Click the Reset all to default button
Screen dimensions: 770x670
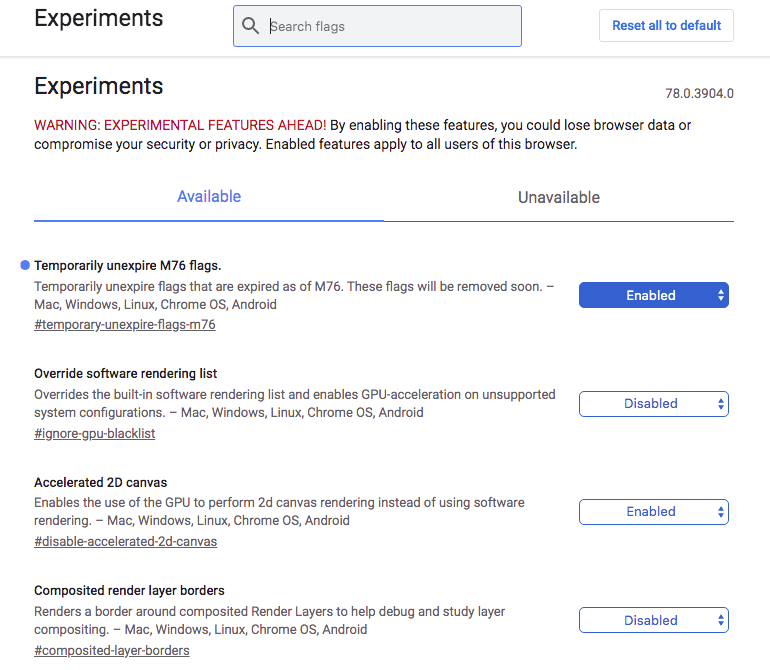click(666, 26)
